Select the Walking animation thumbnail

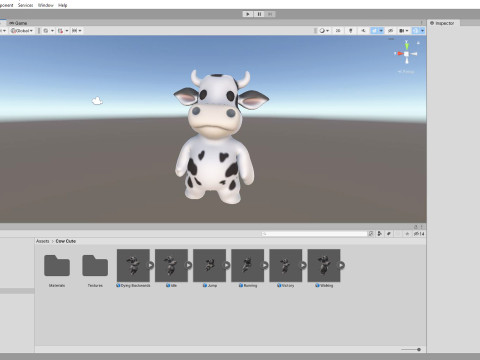[x=324, y=265]
